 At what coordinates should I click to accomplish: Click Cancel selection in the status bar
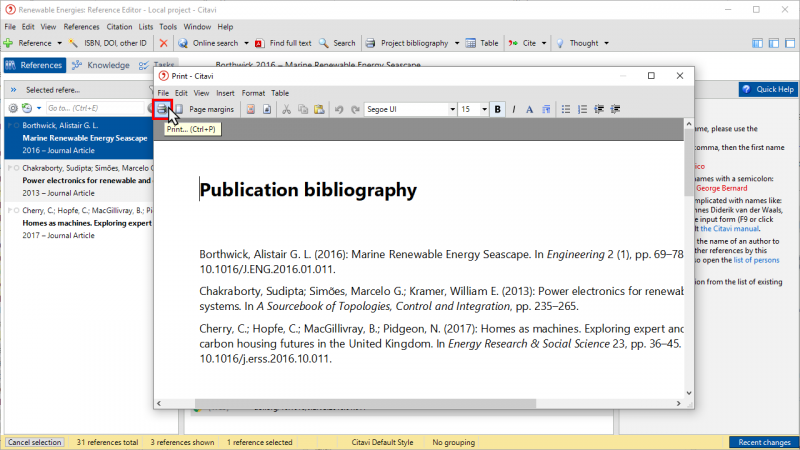[34, 441]
